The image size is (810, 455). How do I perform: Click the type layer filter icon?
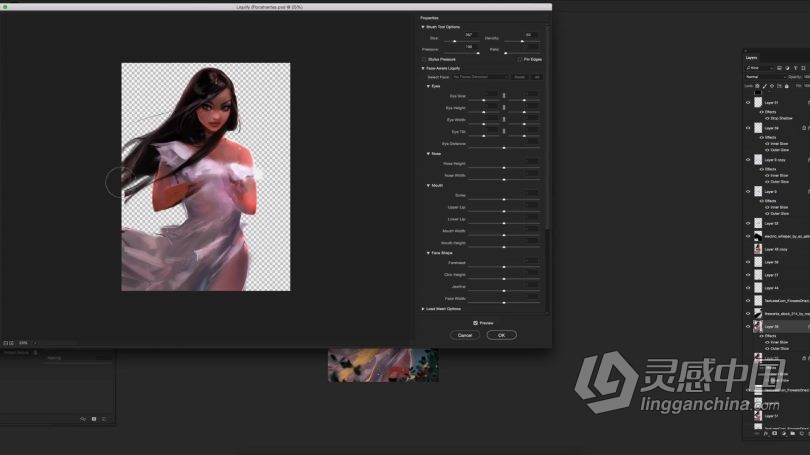(796, 68)
